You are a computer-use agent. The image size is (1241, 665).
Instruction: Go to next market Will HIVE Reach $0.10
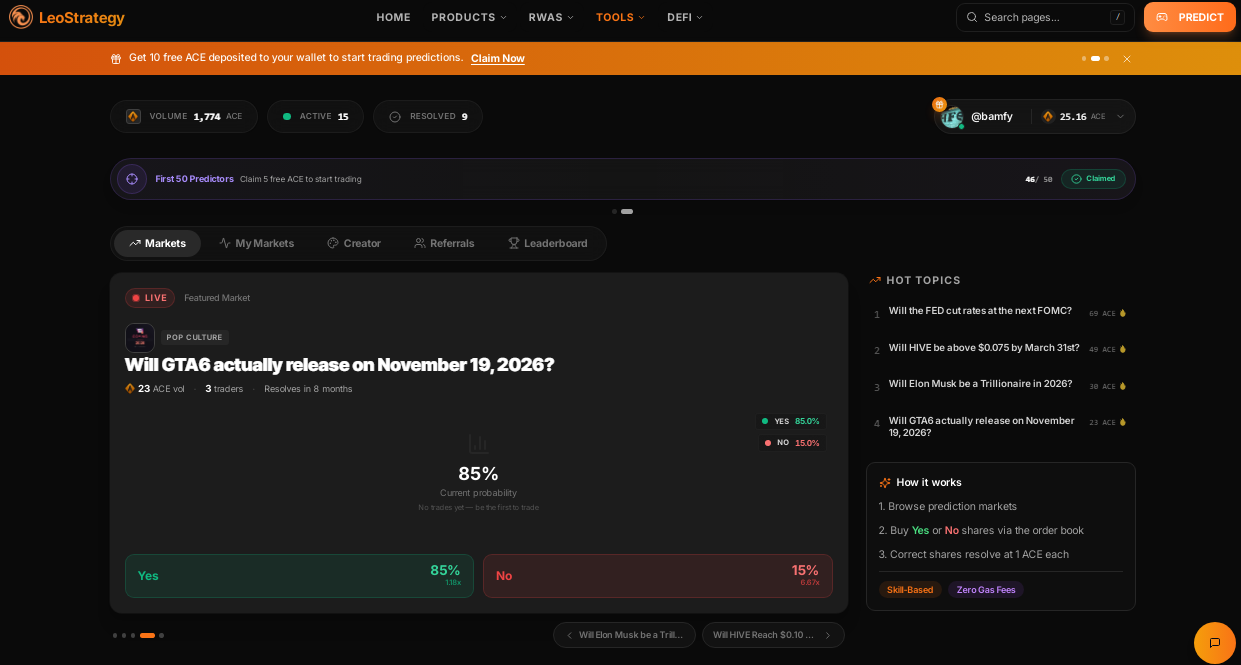(773, 635)
